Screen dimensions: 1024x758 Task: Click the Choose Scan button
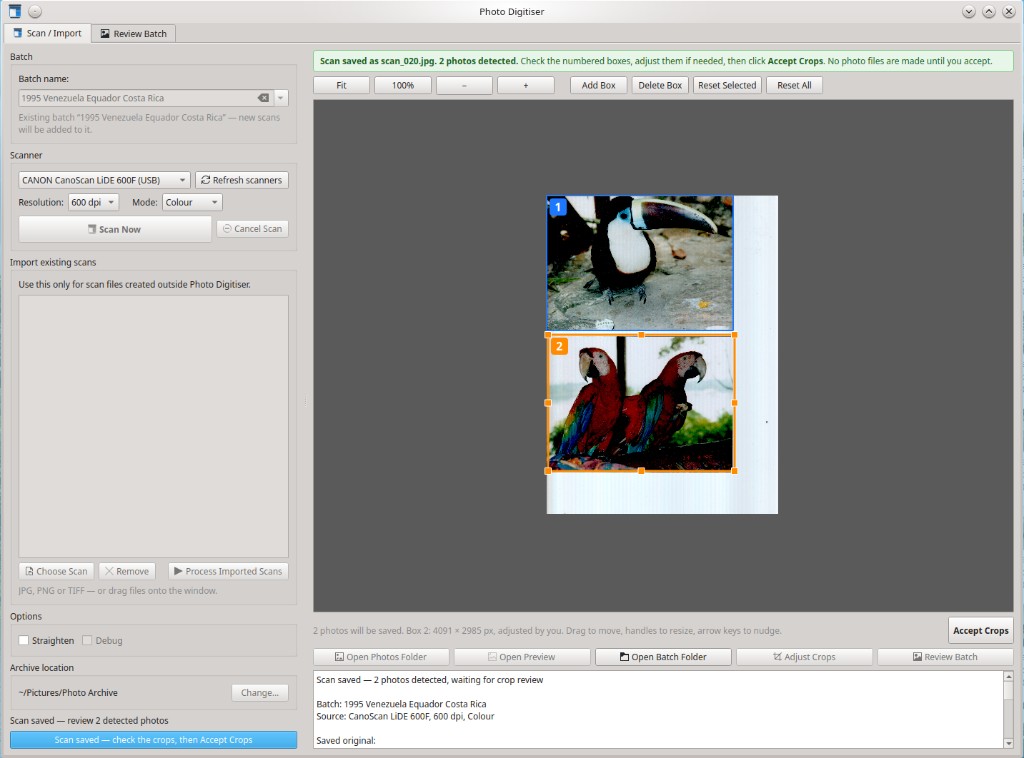pyautogui.click(x=56, y=571)
